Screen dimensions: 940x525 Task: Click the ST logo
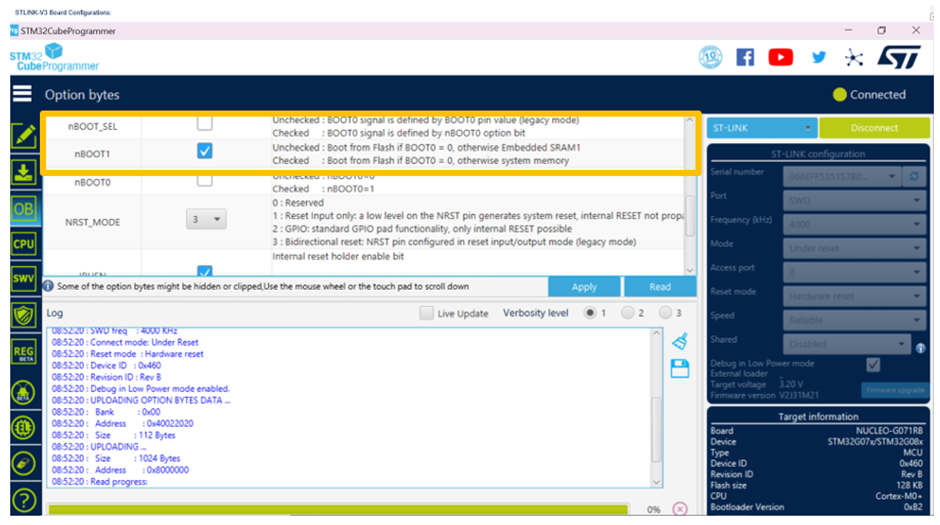point(899,58)
